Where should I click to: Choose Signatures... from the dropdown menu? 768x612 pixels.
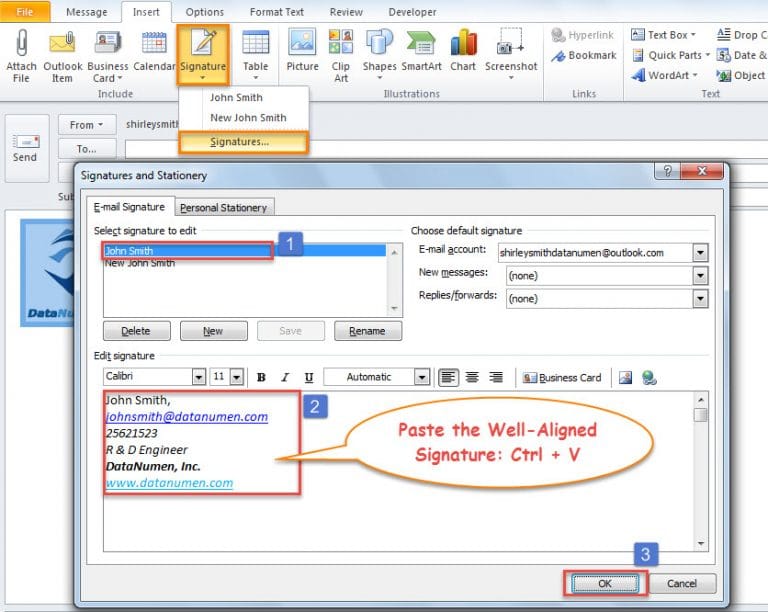(x=244, y=142)
